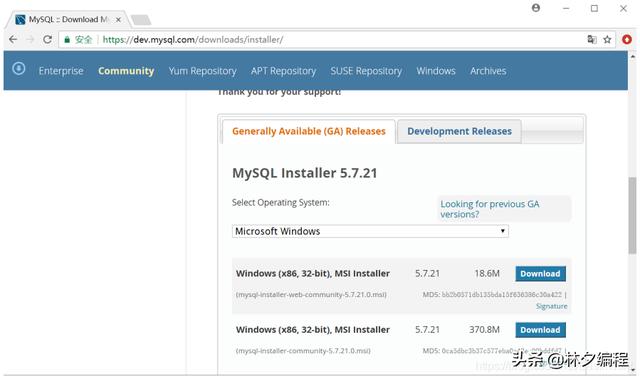Select Generally Available (GA) Releases tab
This screenshot has width=640, height=379.
coord(309,131)
